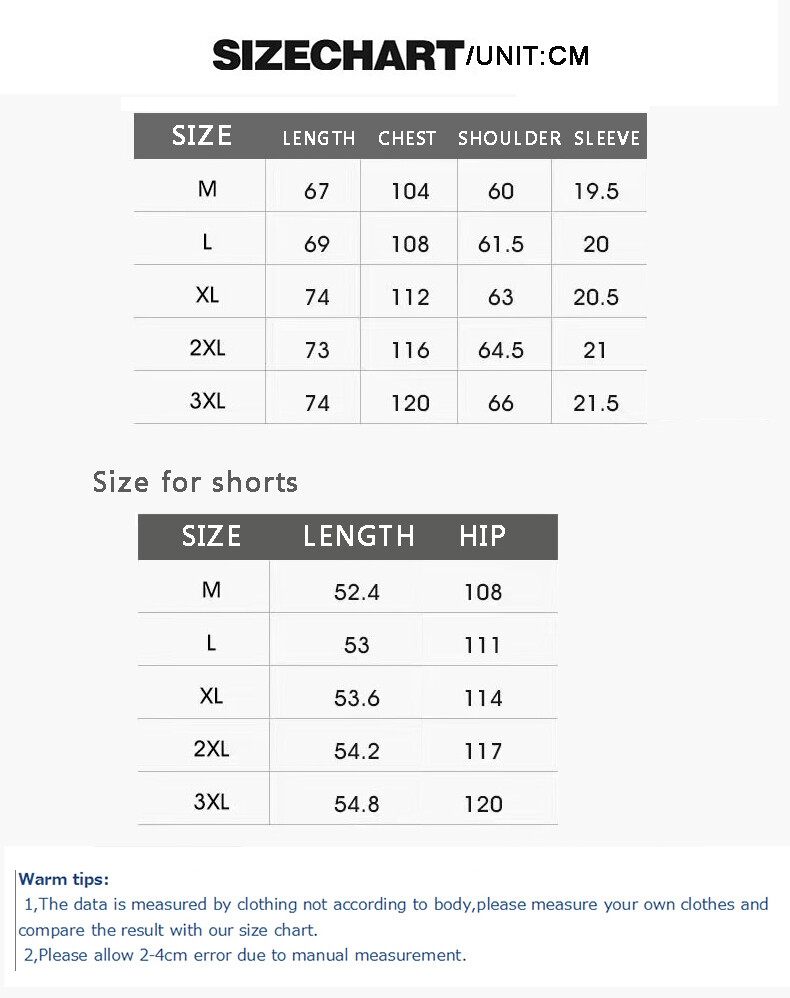The image size is (790, 998).
Task: Click the HIP column header
Action: pos(482,536)
